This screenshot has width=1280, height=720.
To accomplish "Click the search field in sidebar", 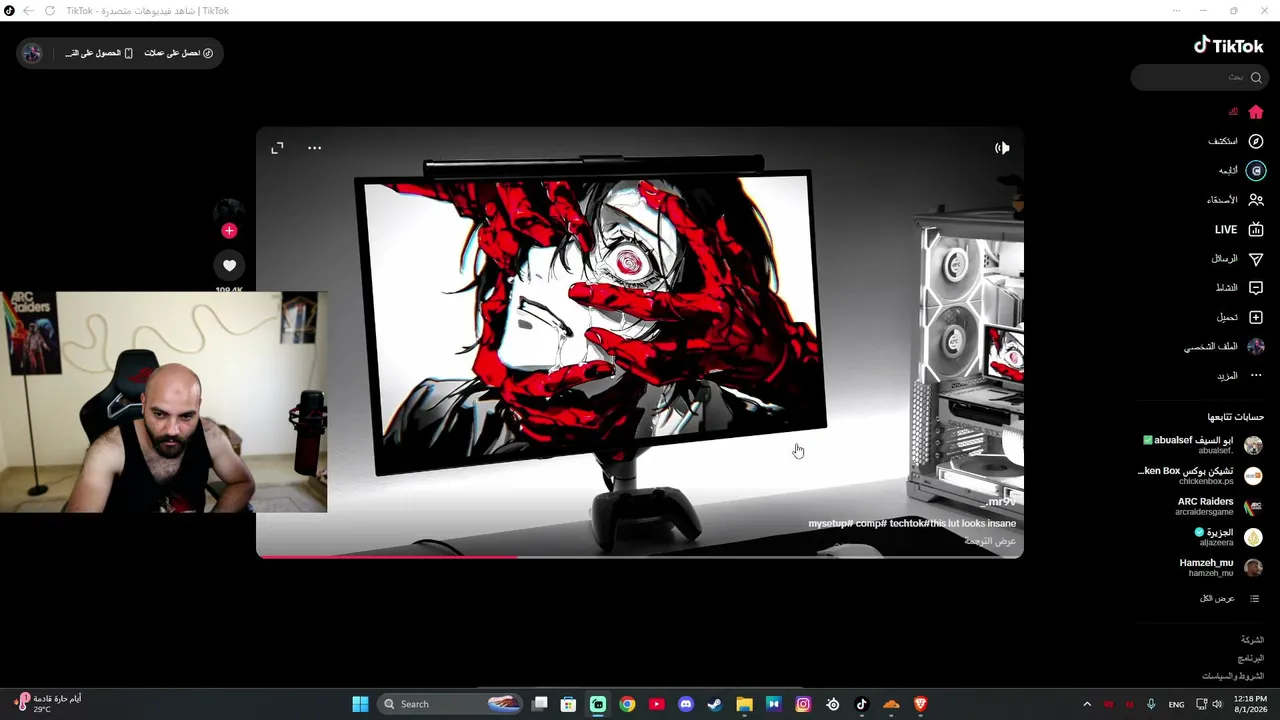I will coord(1198,77).
